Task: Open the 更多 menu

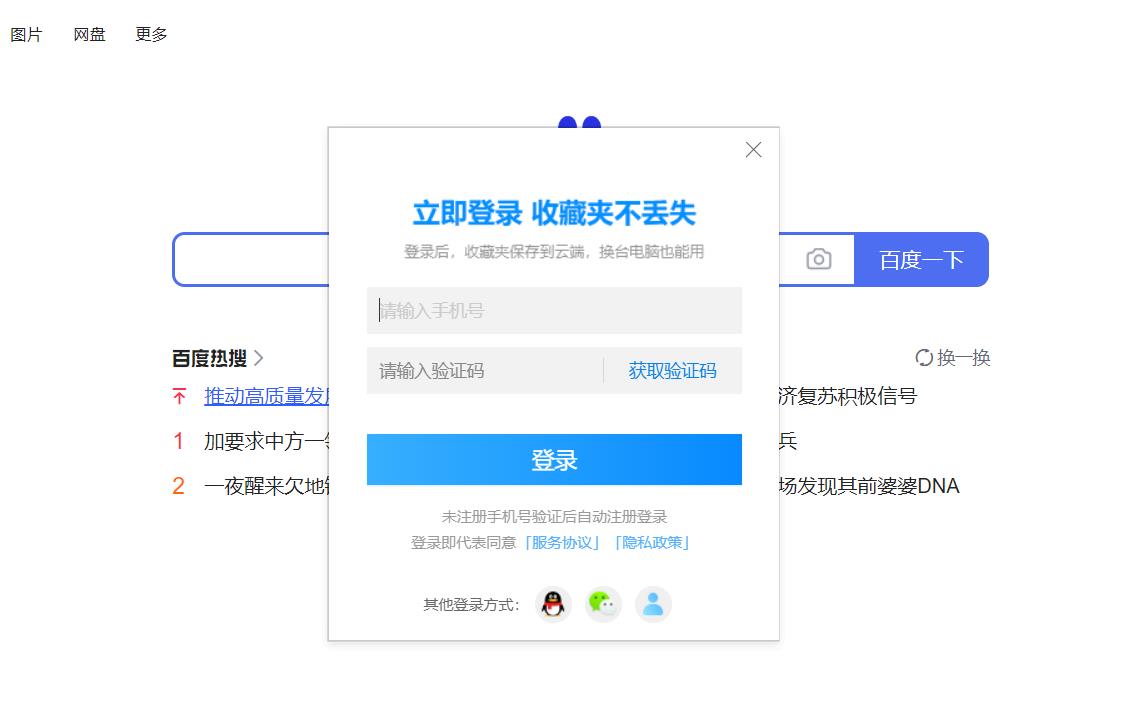Action: point(150,33)
